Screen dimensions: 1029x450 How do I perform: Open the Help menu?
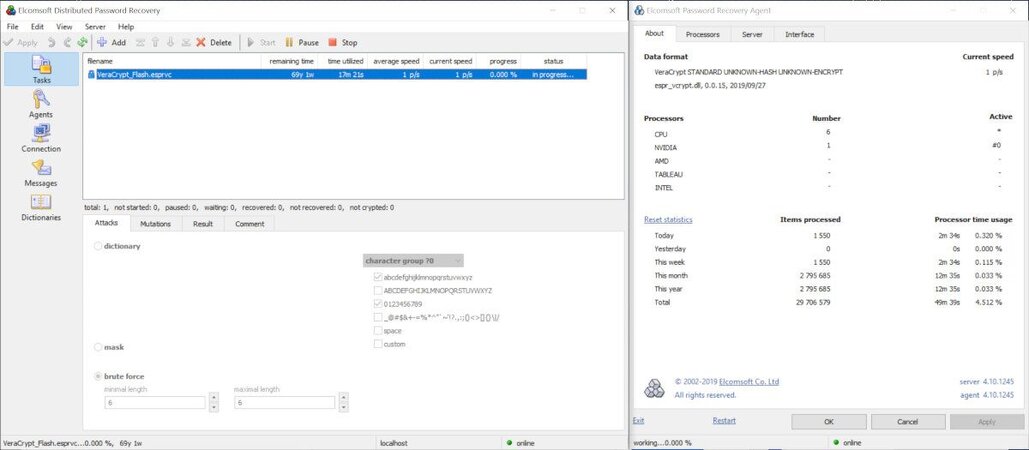pos(126,27)
